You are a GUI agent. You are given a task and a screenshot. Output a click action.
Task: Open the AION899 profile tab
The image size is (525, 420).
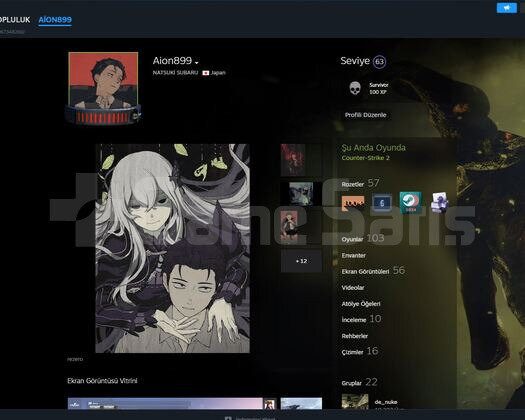click(55, 20)
